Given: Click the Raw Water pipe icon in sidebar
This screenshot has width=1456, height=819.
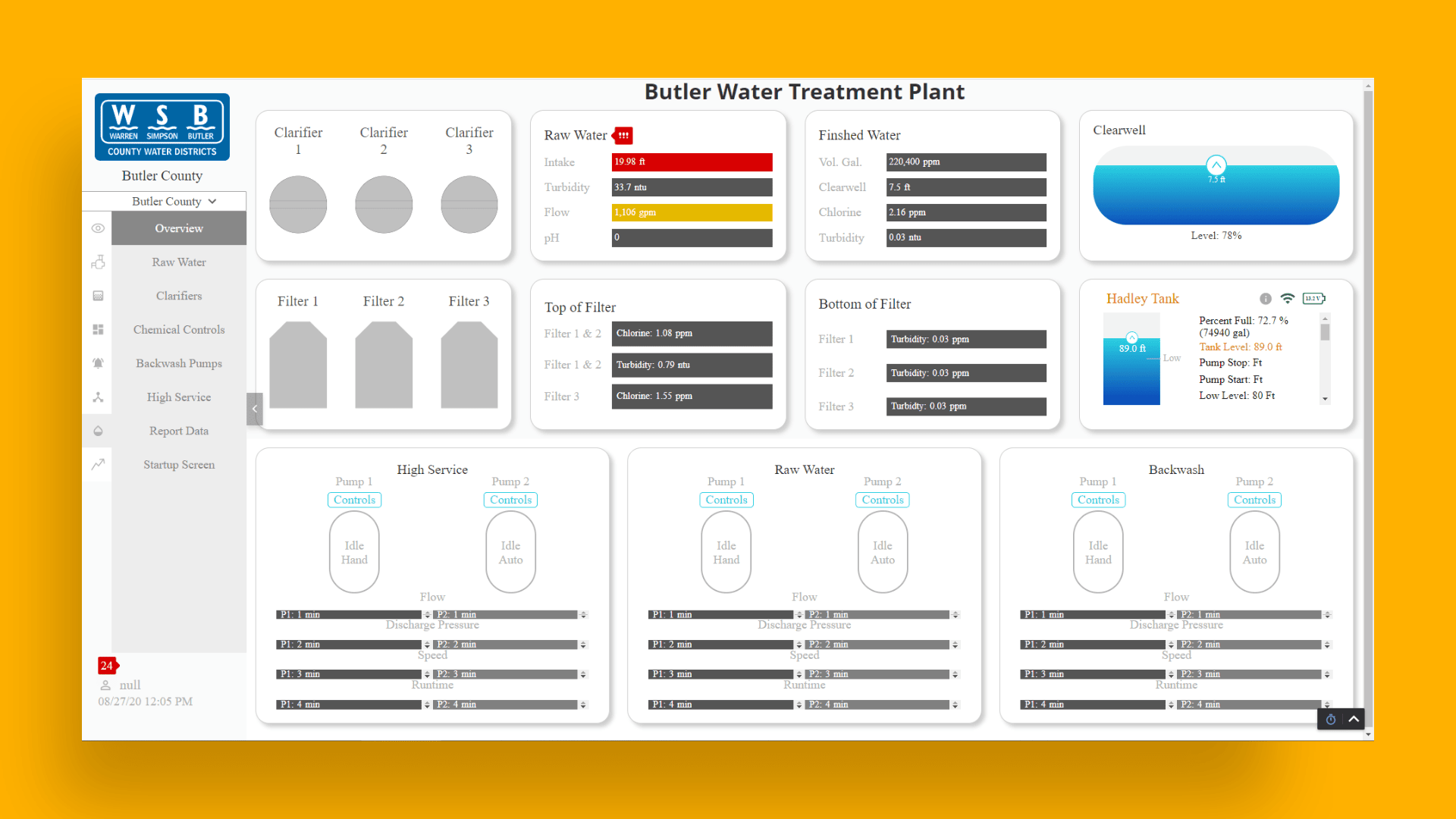Looking at the screenshot, I should pyautogui.click(x=98, y=262).
